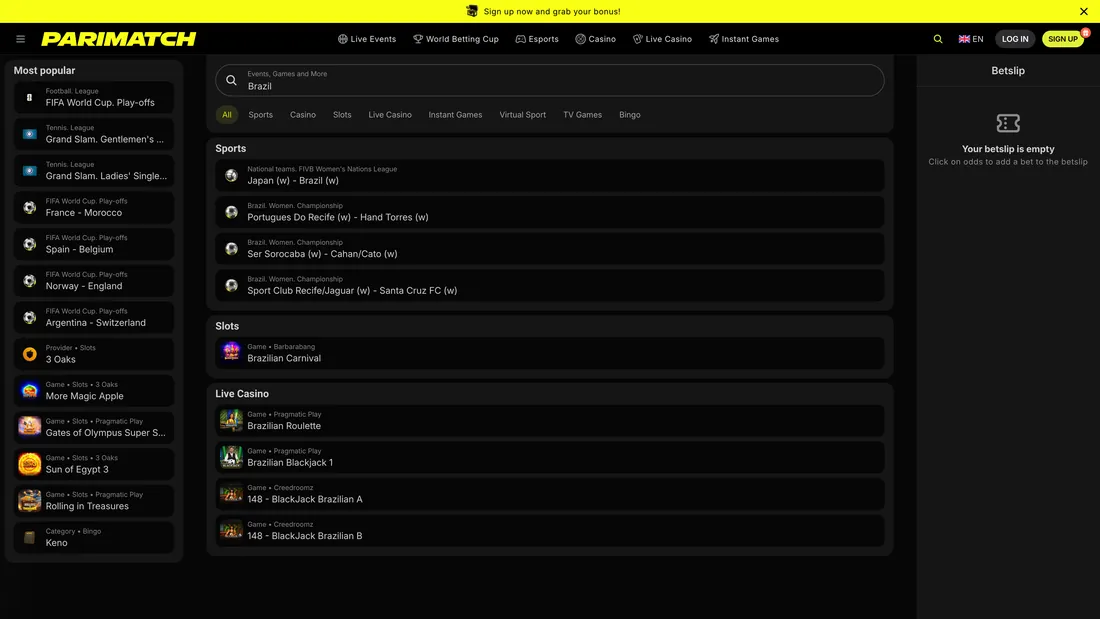Click the magnifier icon inside search field
Screen dimensions: 1100x619
click(232, 80)
